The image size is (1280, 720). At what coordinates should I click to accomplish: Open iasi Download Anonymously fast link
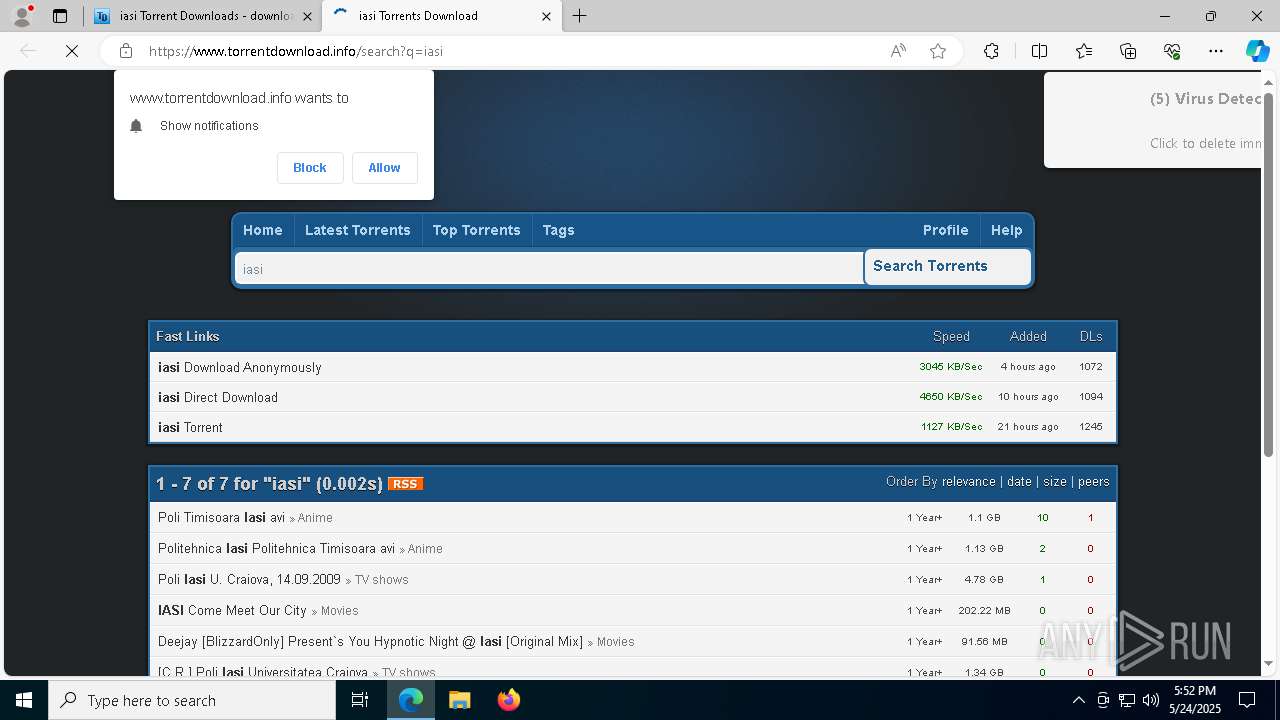click(240, 367)
